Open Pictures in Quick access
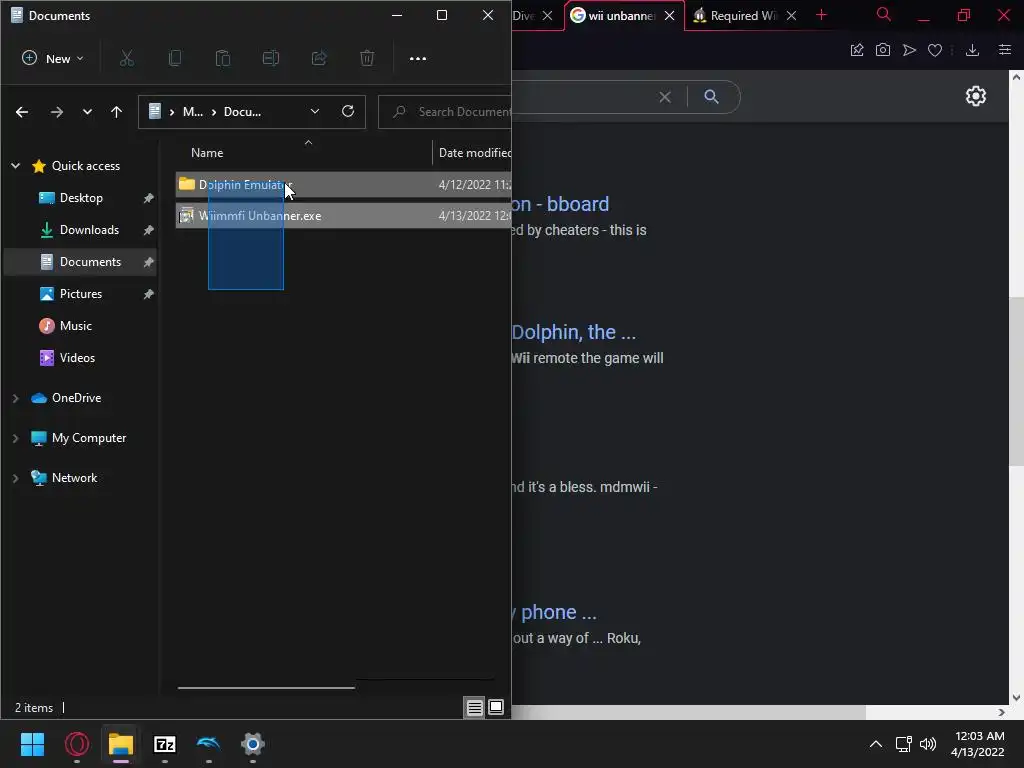Screen dimensions: 1024x768 (81, 294)
